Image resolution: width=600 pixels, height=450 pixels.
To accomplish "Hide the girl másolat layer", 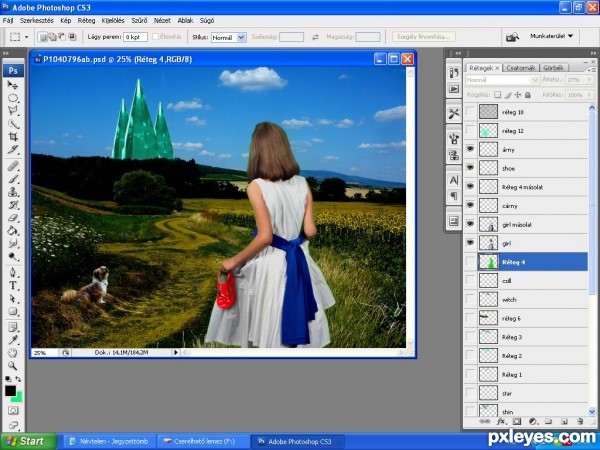I will coord(470,224).
